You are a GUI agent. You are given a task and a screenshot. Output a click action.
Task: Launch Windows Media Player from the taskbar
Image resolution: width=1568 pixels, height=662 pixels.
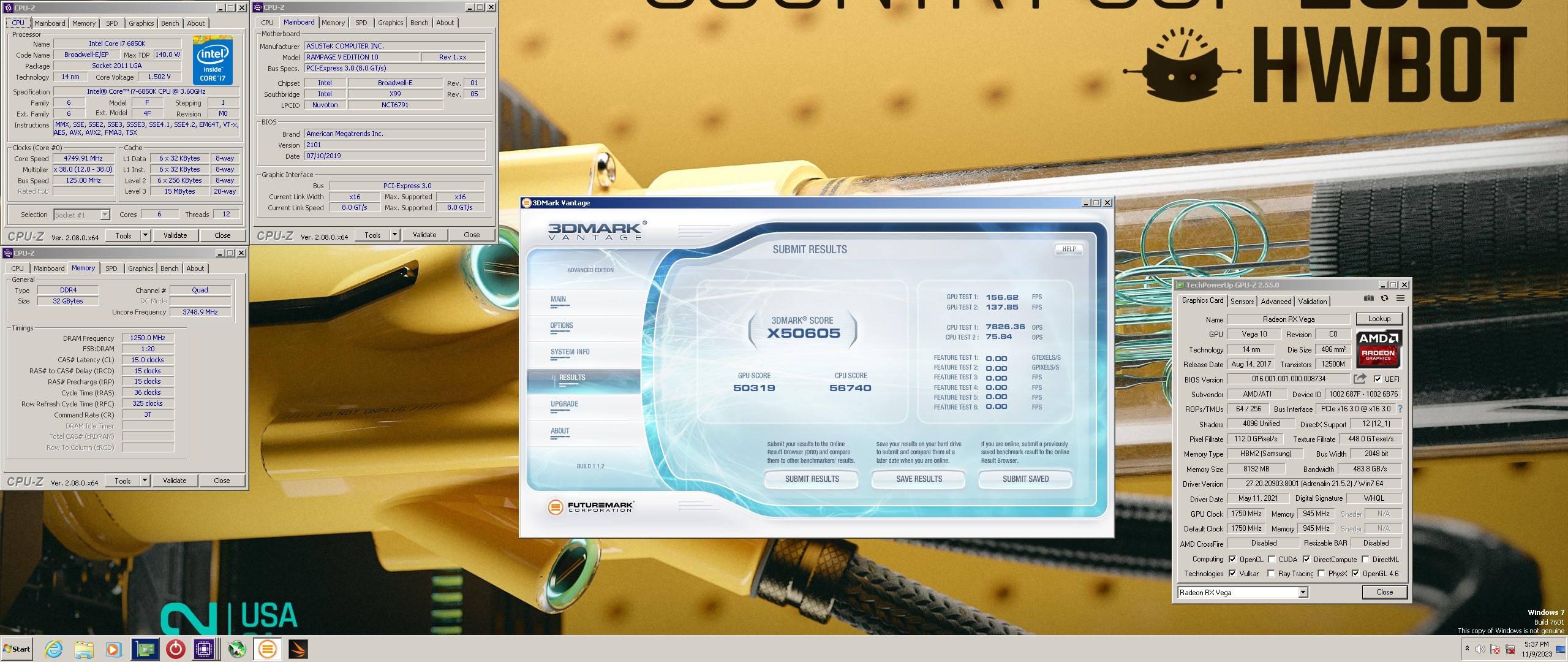(x=113, y=649)
